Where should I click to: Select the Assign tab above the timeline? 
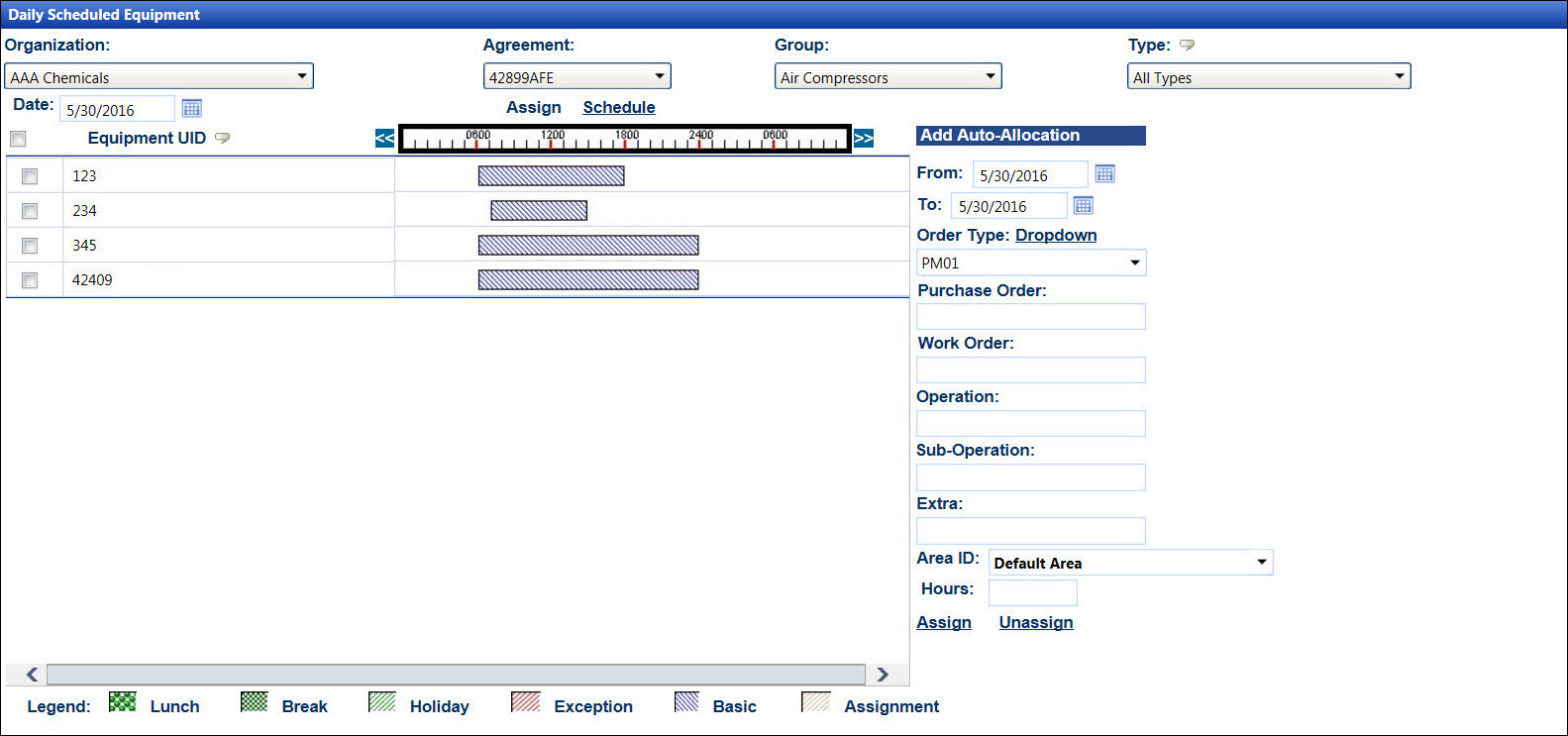(x=533, y=107)
